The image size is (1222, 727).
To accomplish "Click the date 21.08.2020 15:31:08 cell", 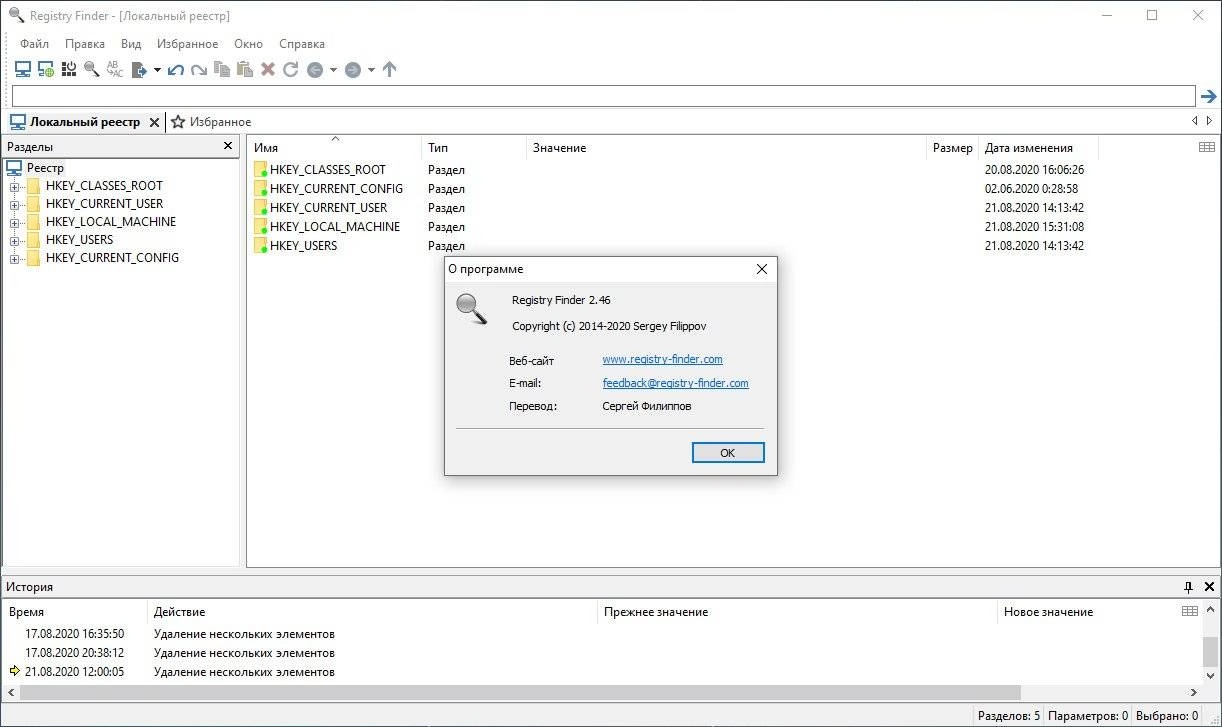I will 1034,227.
